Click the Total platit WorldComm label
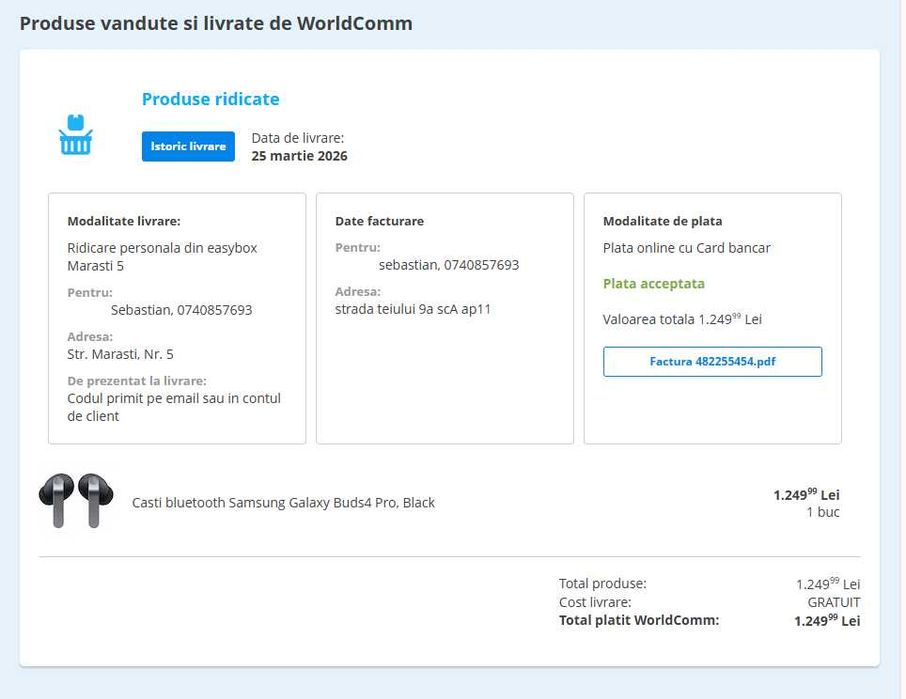Screen dimensions: 906x699 click(x=638, y=620)
